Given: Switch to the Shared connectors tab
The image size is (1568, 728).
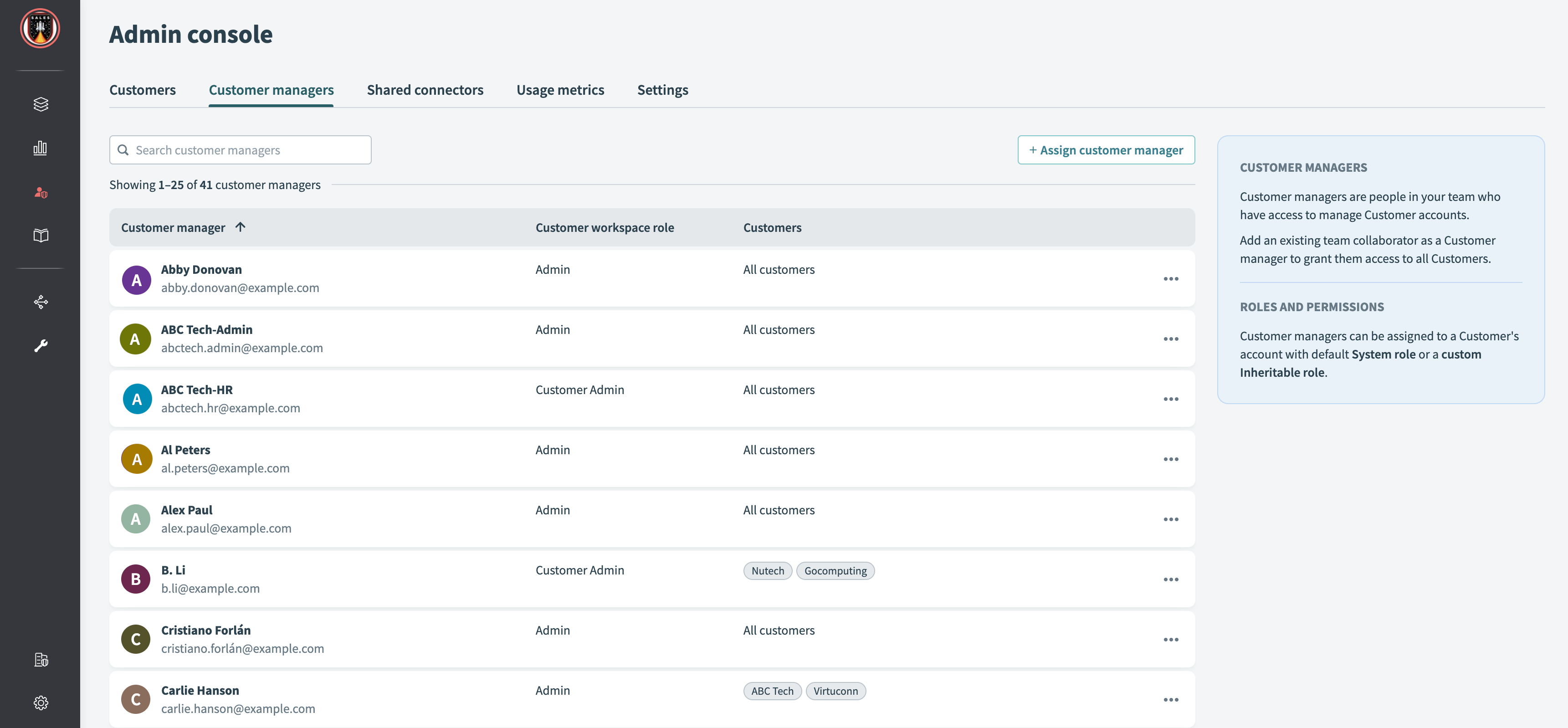Looking at the screenshot, I should tap(425, 90).
